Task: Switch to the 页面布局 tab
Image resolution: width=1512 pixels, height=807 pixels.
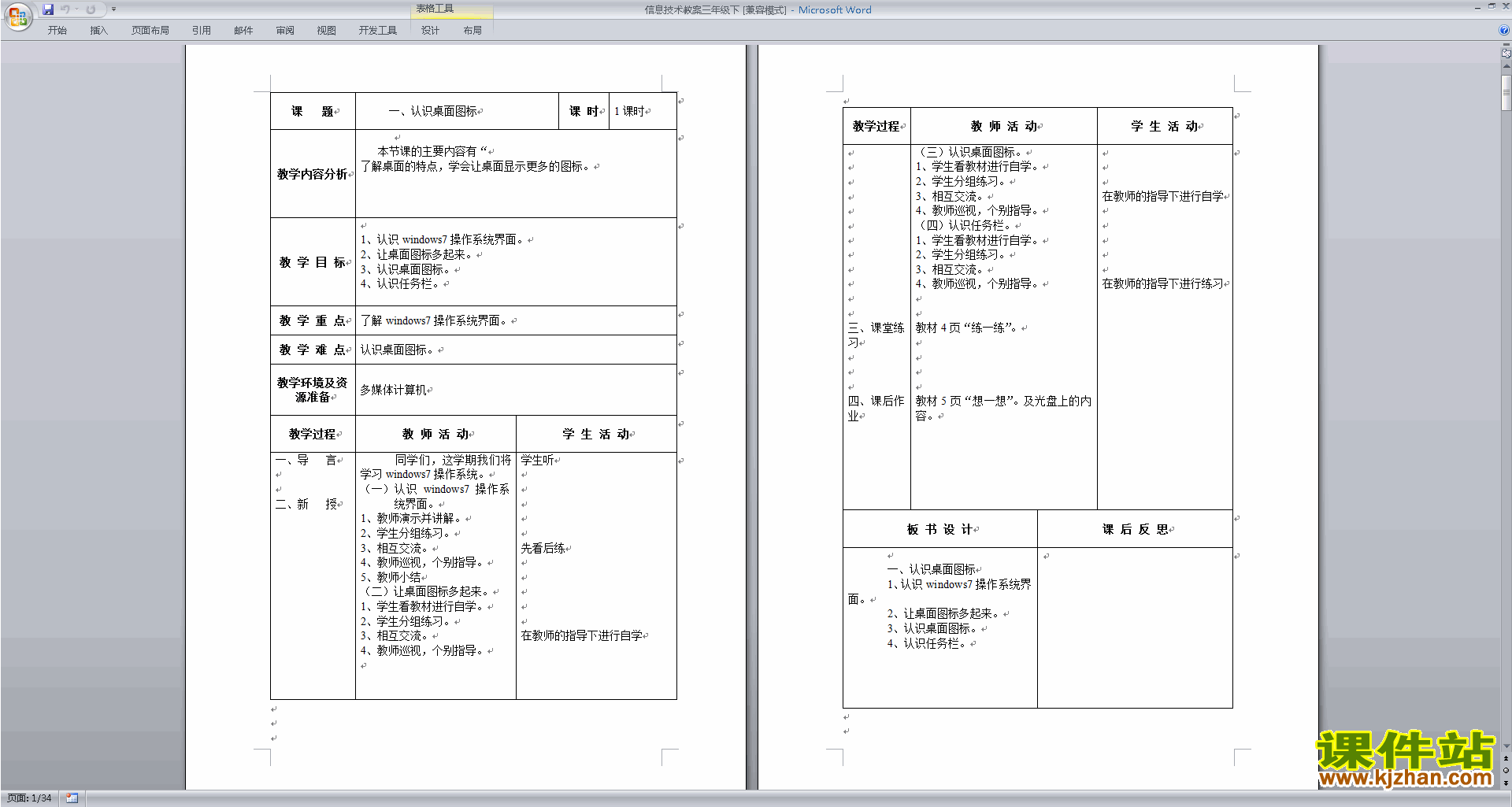Action: tap(150, 31)
